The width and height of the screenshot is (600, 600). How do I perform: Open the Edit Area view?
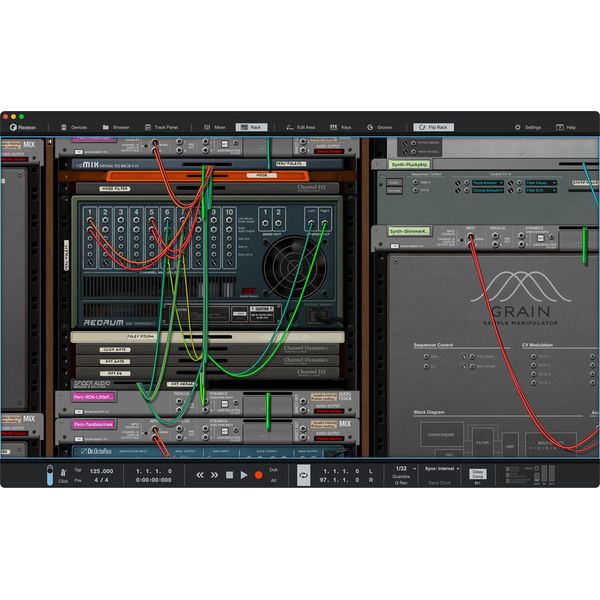[301, 127]
